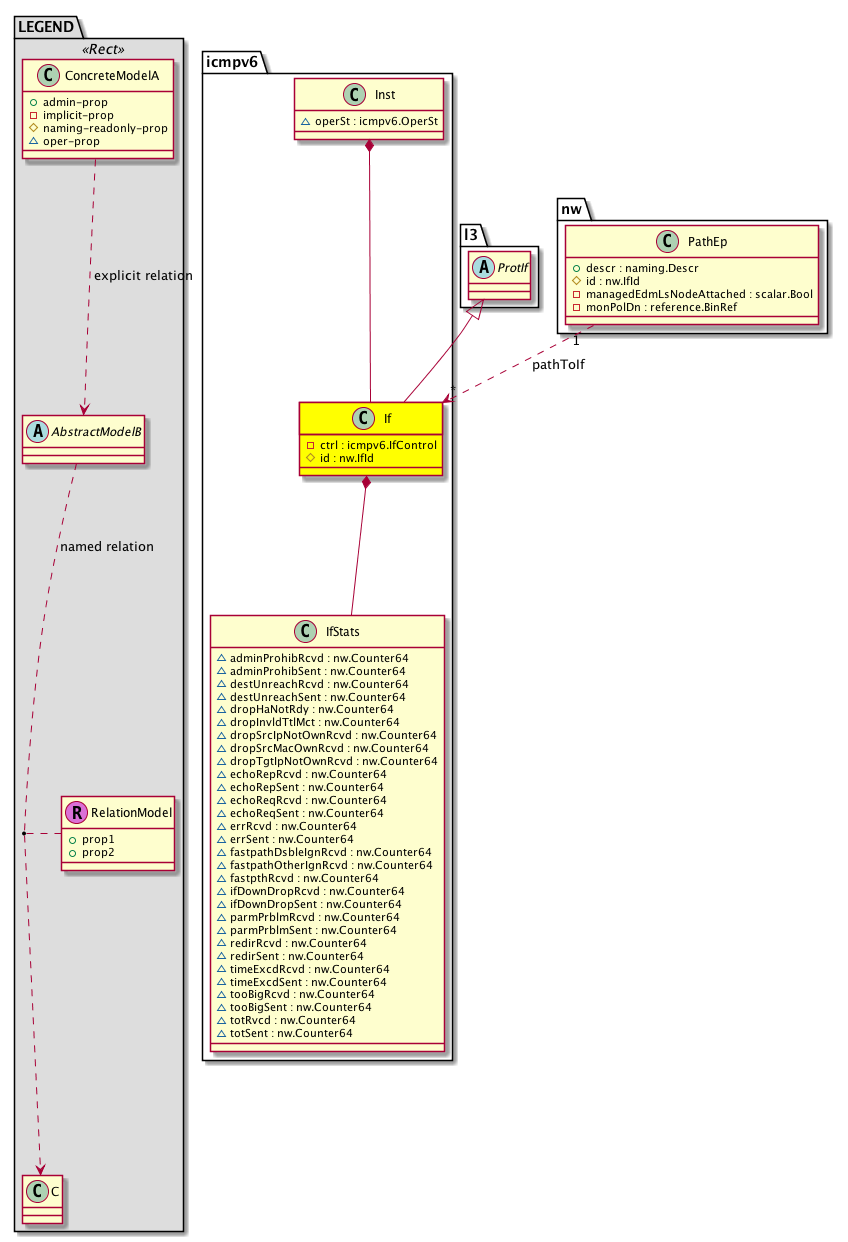Select the l3 package tab

[472, 236]
